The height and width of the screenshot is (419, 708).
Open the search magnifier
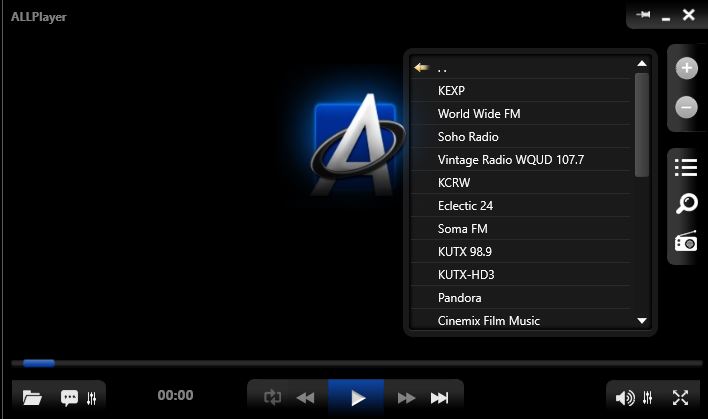pyautogui.click(x=686, y=203)
